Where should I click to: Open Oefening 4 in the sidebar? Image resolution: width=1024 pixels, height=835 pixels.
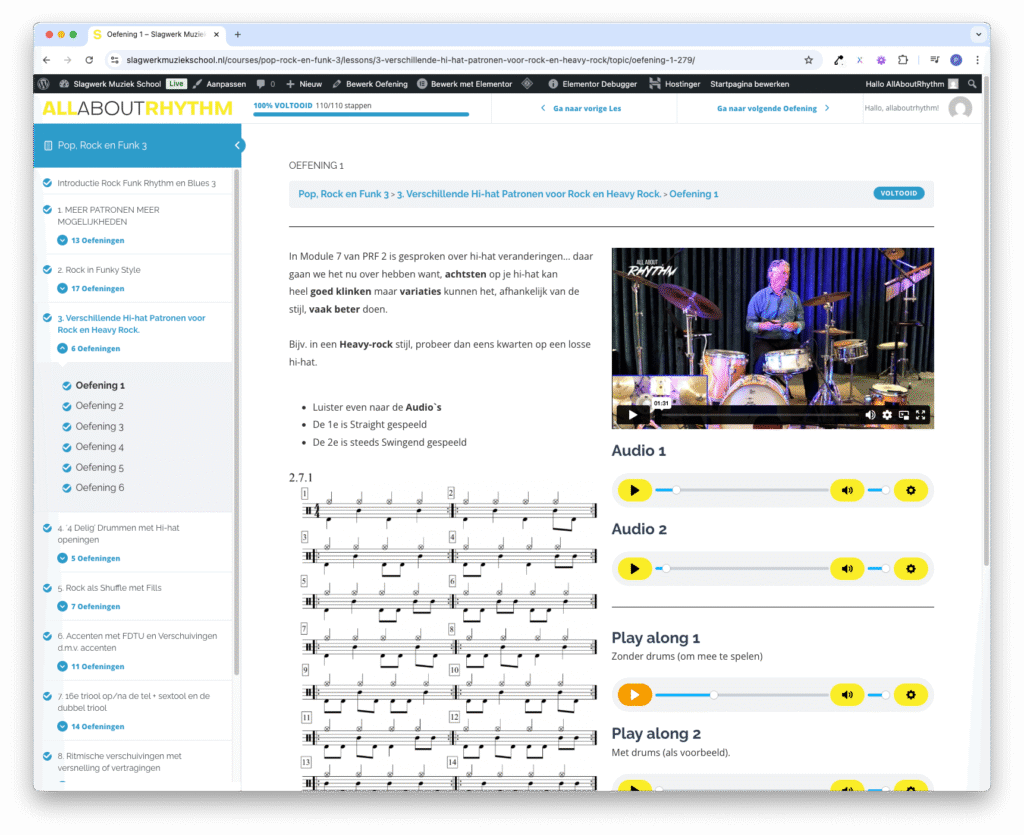click(x=99, y=447)
